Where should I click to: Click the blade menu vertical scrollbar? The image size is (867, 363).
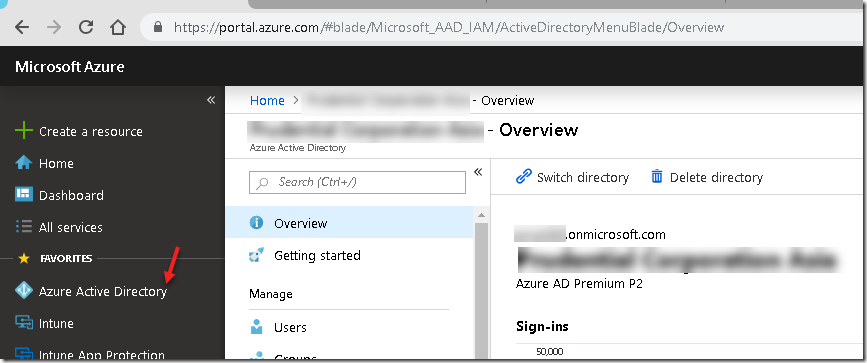coord(481,290)
